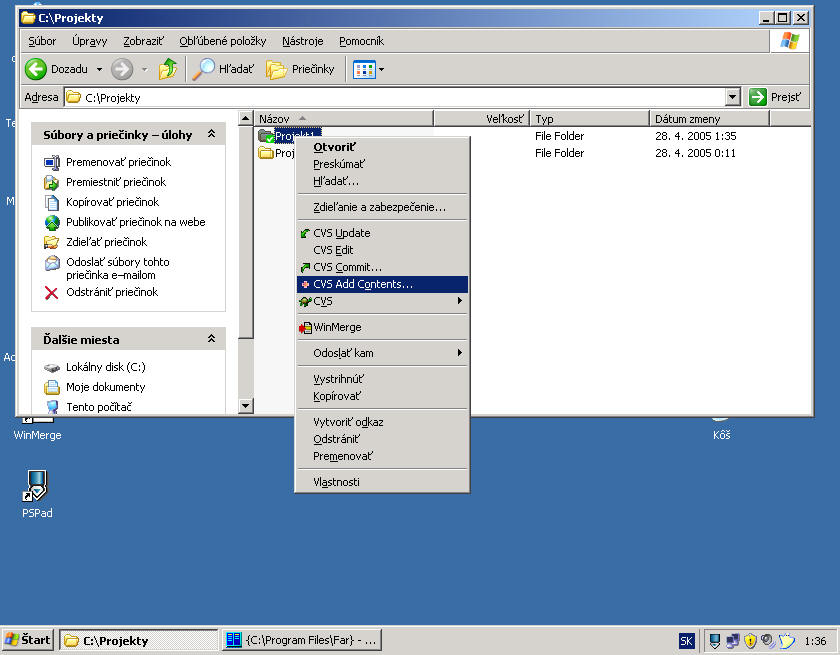Click the green Back arrow icon
840x655 pixels.
36,69
